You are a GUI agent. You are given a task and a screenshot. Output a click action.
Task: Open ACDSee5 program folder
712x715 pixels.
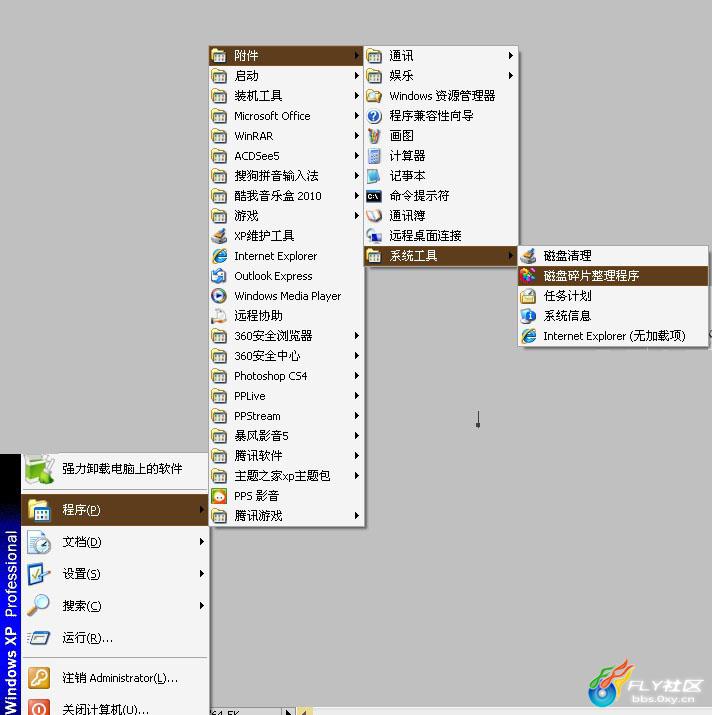(286, 156)
